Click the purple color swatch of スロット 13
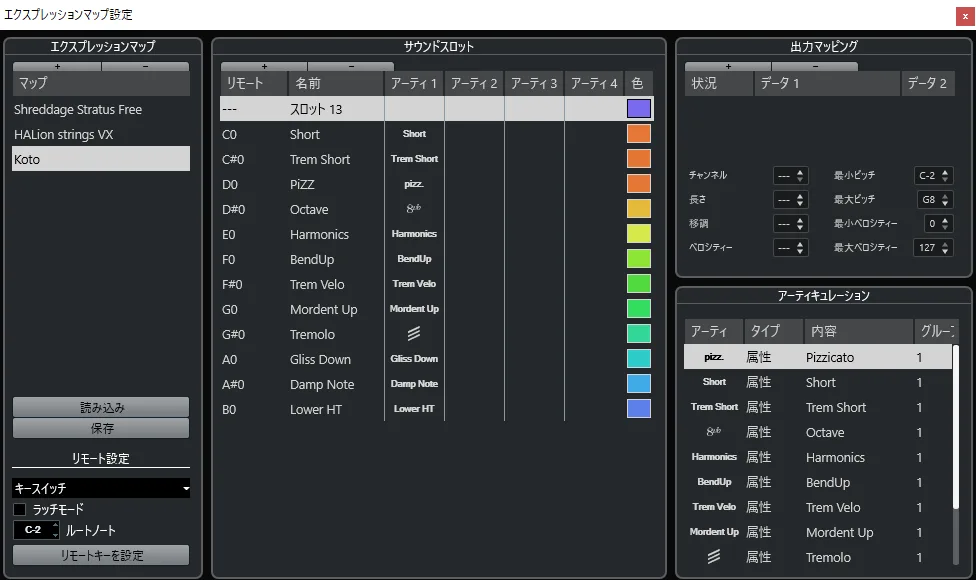This screenshot has height=580, width=976. 639,109
